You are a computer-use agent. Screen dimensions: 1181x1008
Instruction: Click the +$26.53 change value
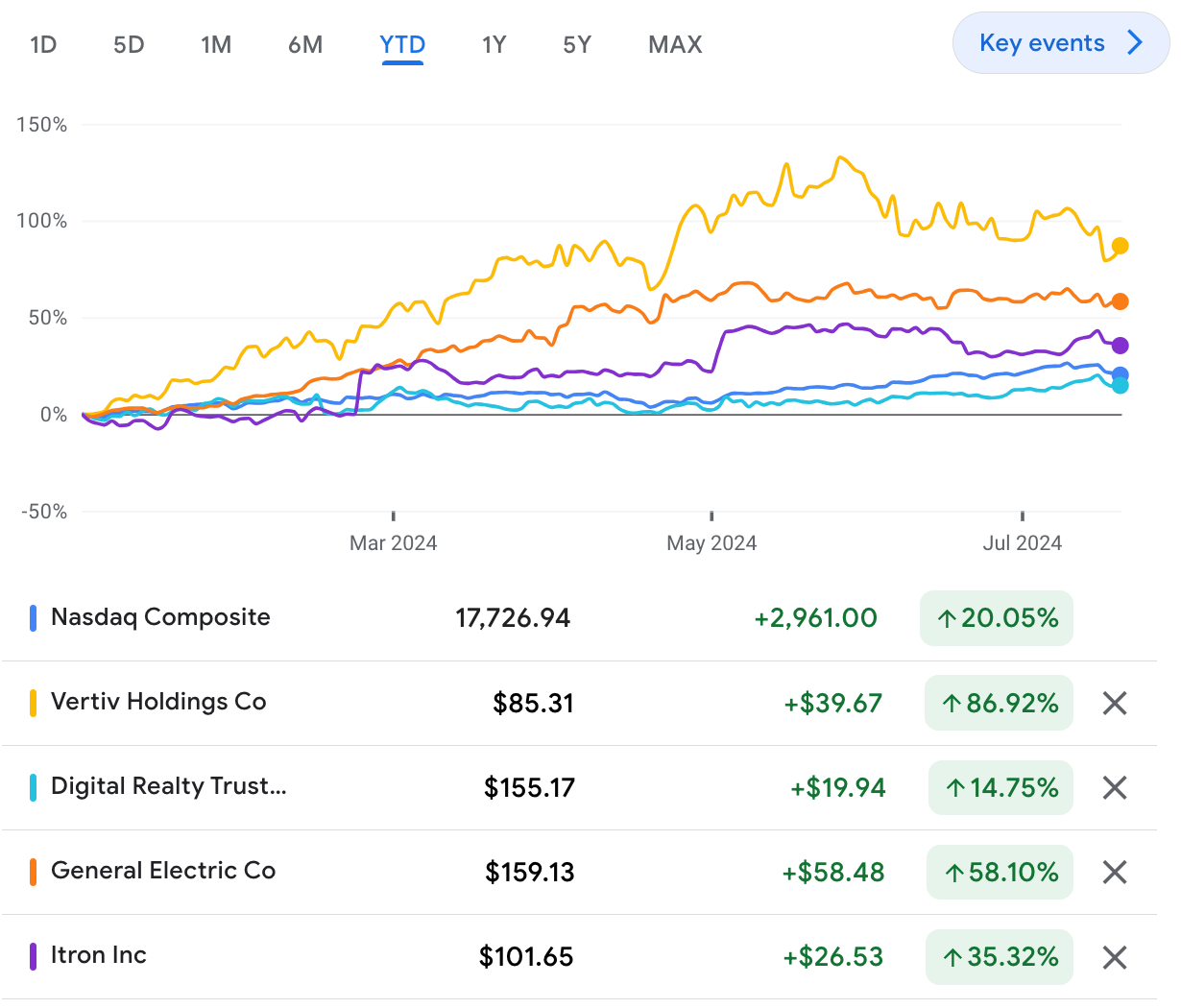(832, 957)
